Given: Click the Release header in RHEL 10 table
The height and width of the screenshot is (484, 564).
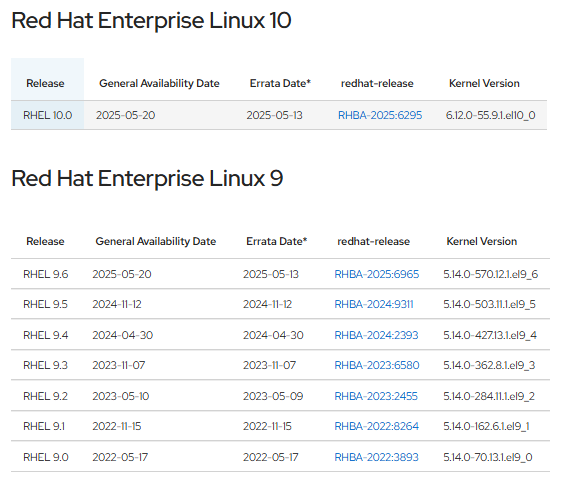Looking at the screenshot, I should tap(45, 83).
